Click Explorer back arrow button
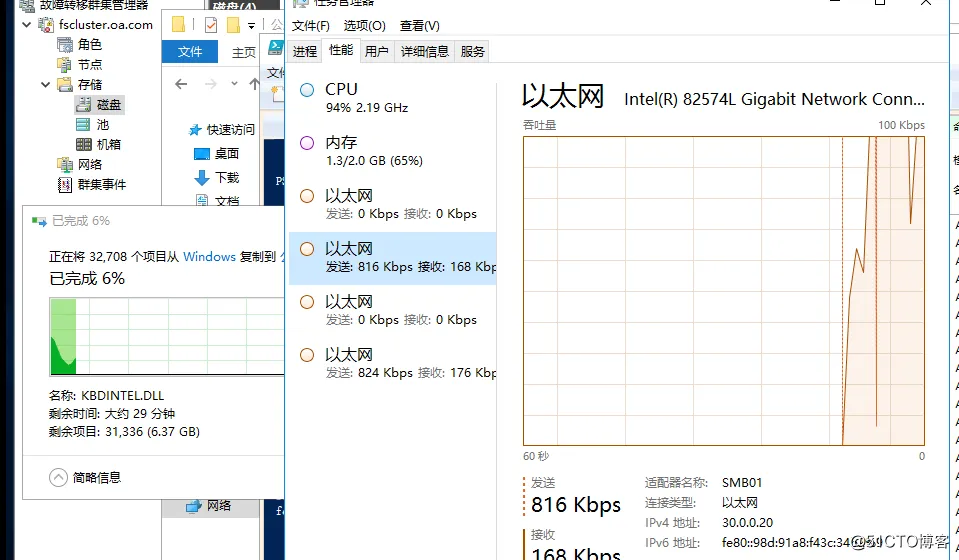Viewport: 959px width, 560px height. click(x=181, y=84)
